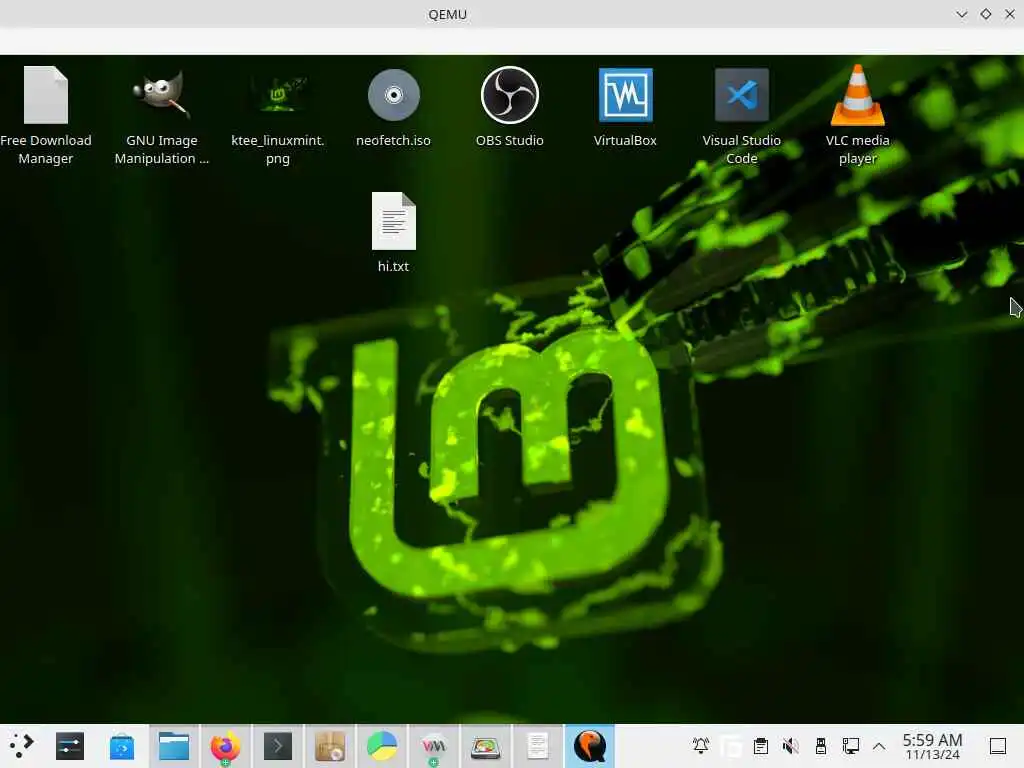Close the QEMU window
Screen dimensions: 1024x768
1010,14
